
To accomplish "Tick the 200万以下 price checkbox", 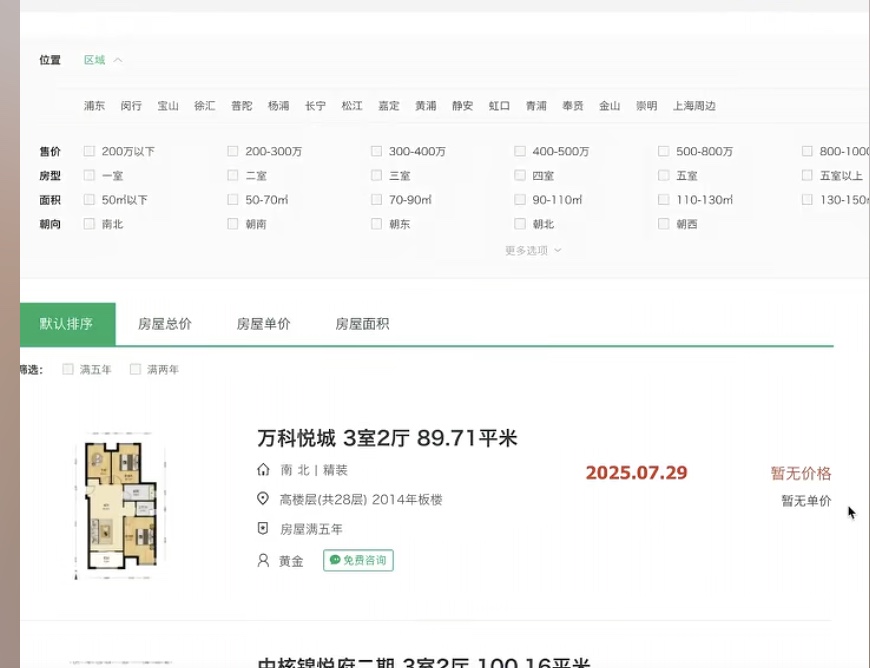I will pyautogui.click(x=89, y=152).
